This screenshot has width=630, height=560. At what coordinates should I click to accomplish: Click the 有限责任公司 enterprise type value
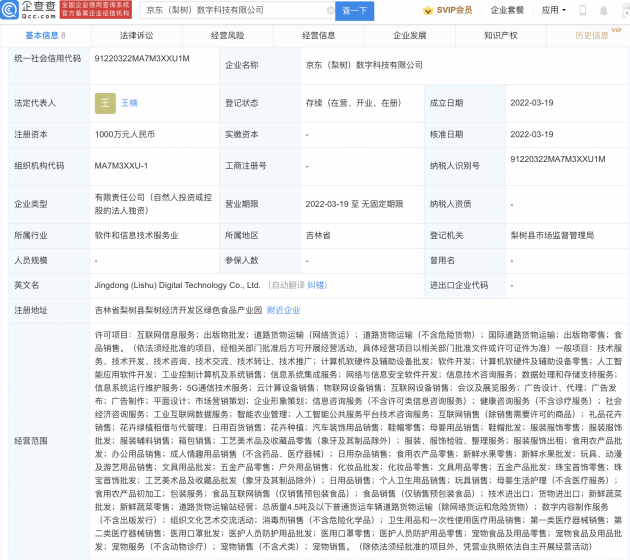153,204
